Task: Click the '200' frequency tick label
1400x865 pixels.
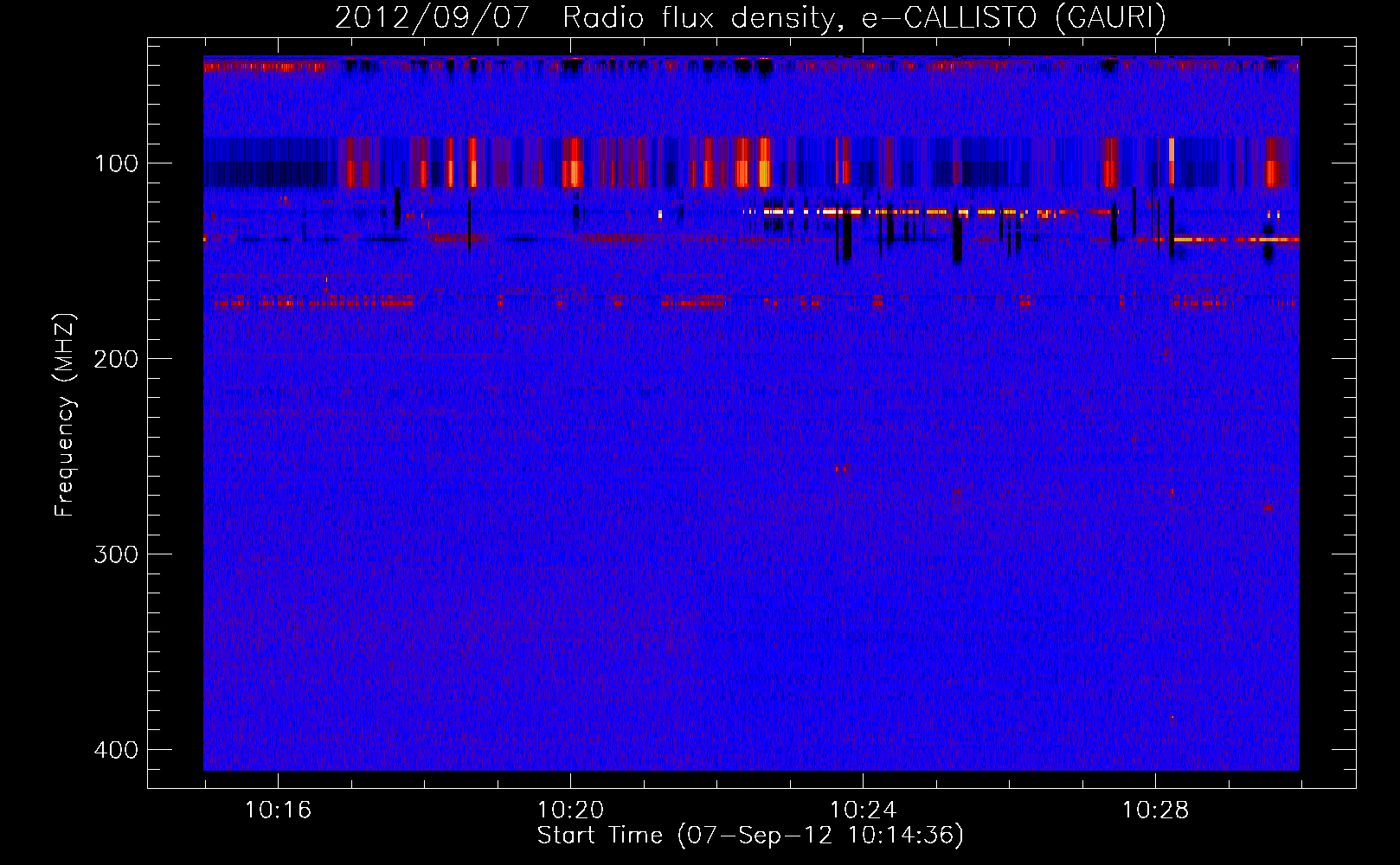Action: tap(116, 359)
